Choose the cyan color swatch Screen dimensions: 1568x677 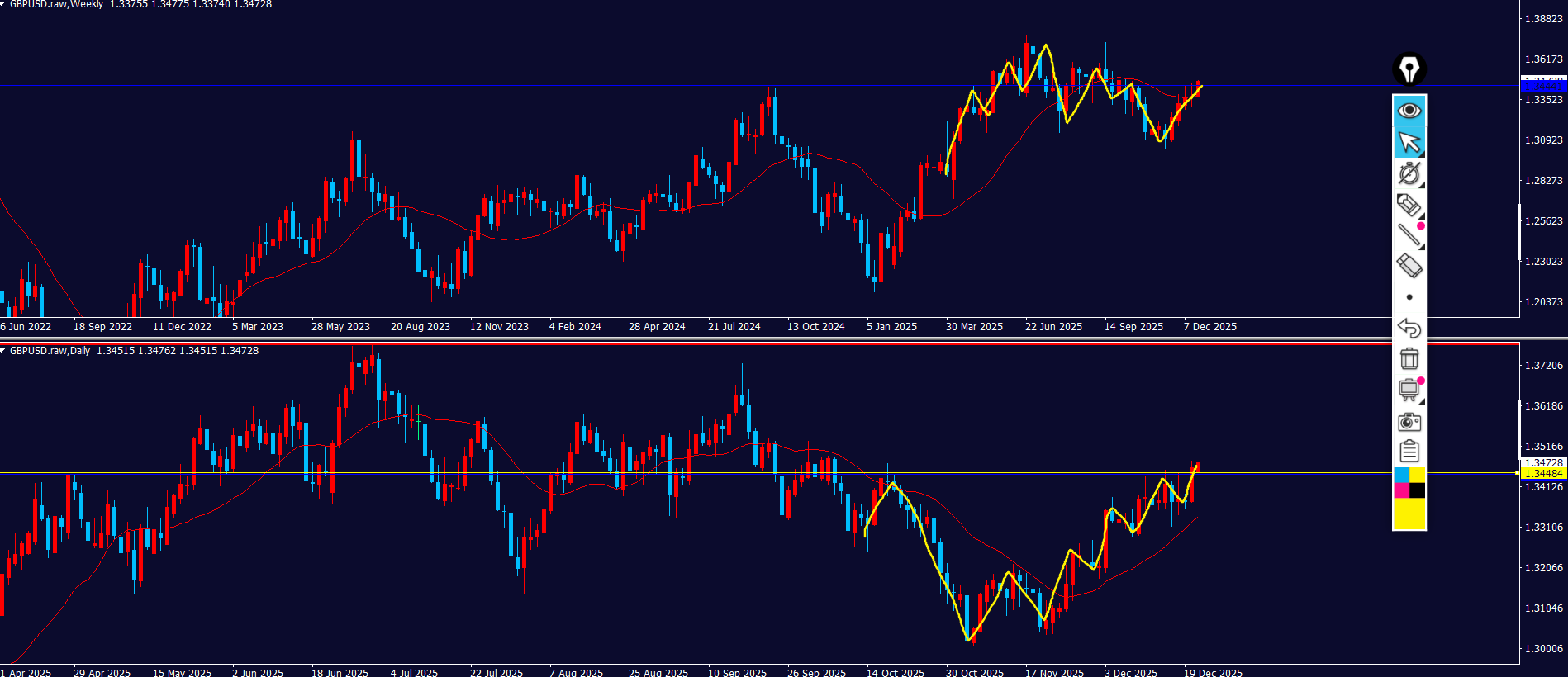tap(1401, 475)
